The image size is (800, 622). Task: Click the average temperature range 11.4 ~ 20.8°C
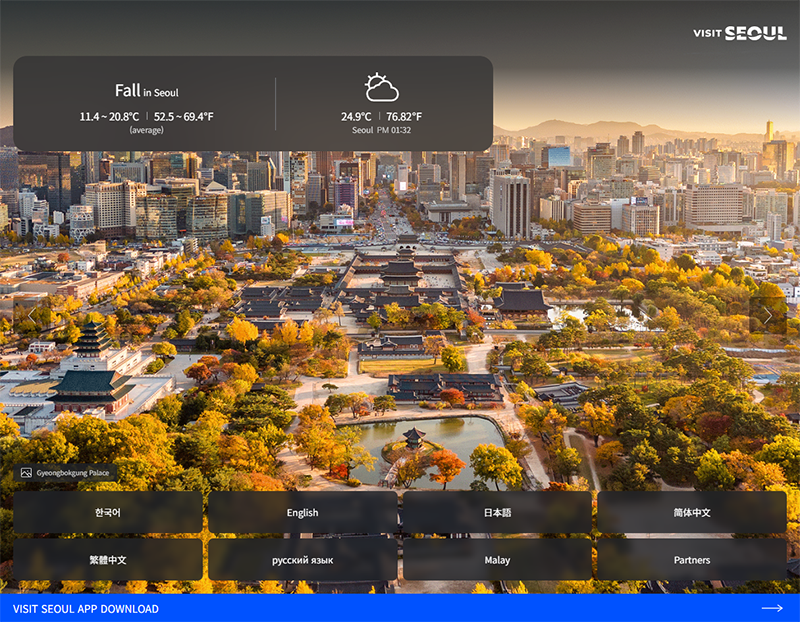pos(109,116)
